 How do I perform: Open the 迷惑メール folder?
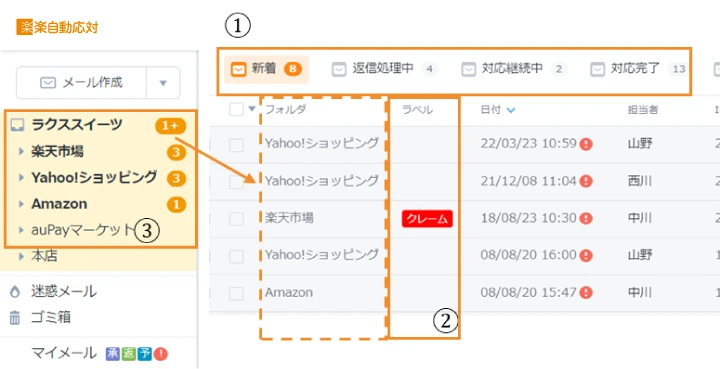pos(64,291)
